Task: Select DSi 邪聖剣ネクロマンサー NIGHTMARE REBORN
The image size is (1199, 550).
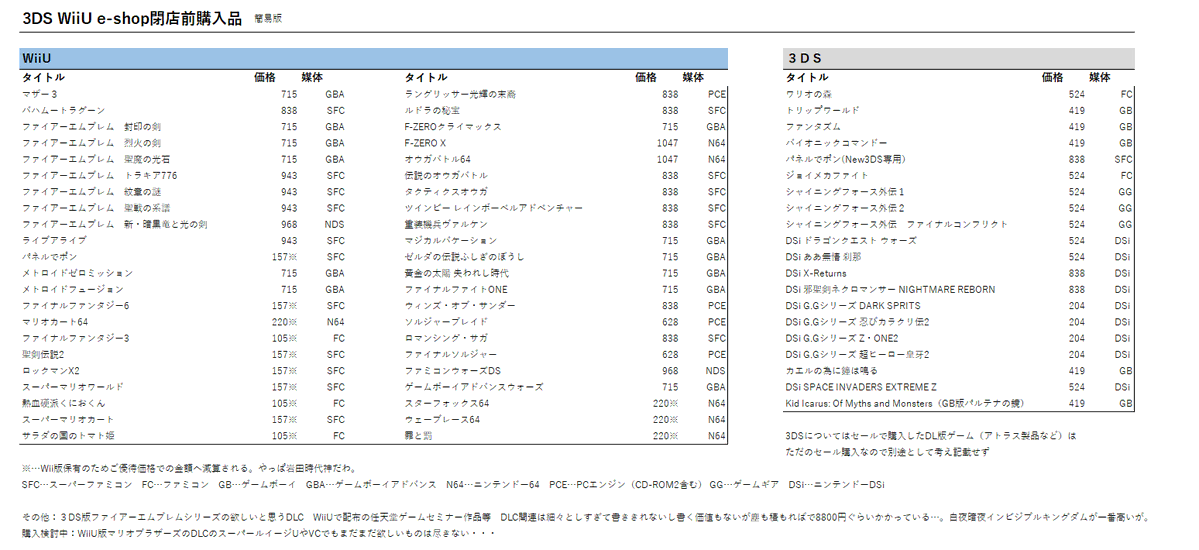Action: 891,289
